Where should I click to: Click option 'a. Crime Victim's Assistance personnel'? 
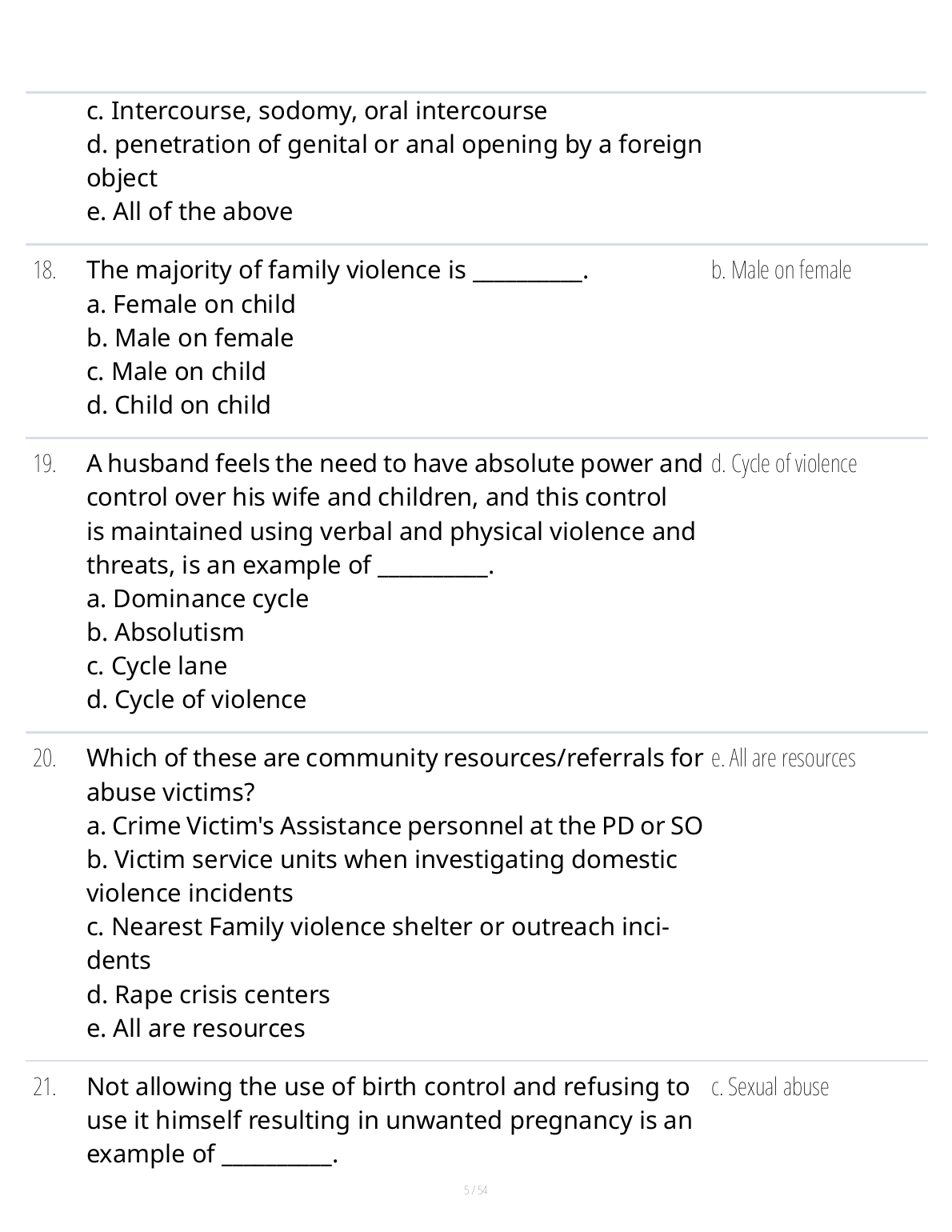click(394, 826)
